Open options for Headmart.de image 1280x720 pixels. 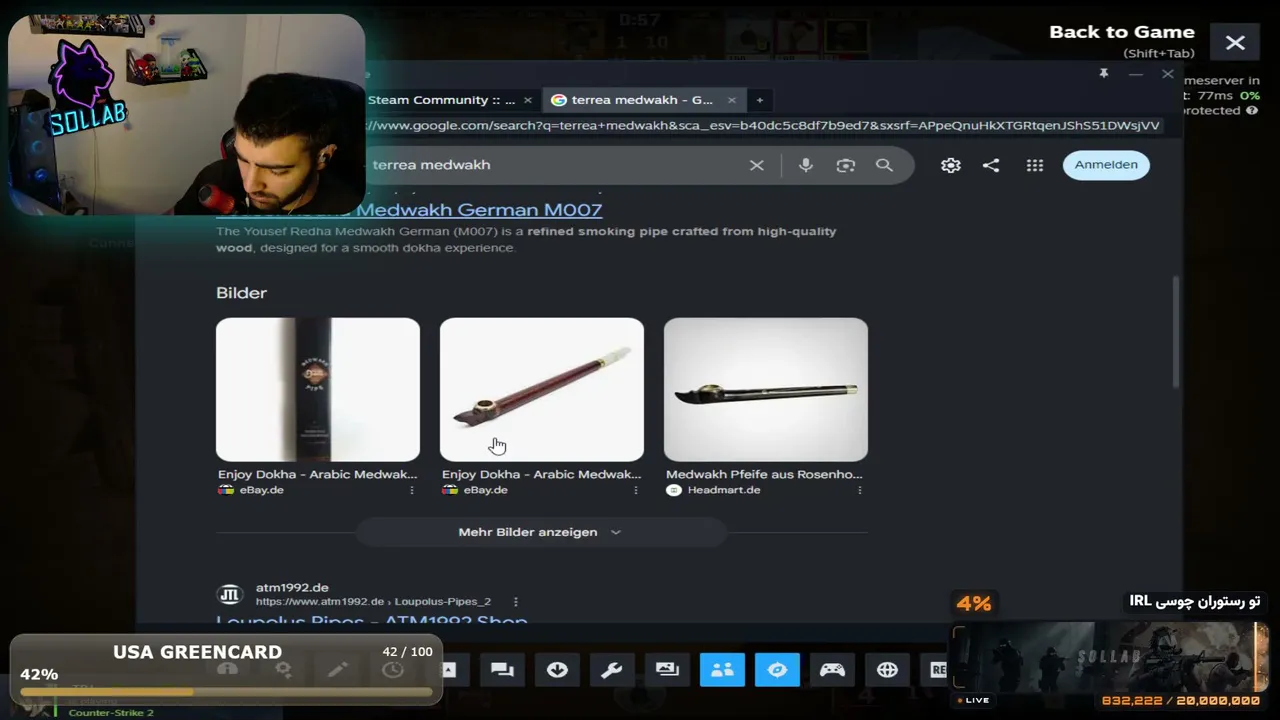tap(860, 490)
